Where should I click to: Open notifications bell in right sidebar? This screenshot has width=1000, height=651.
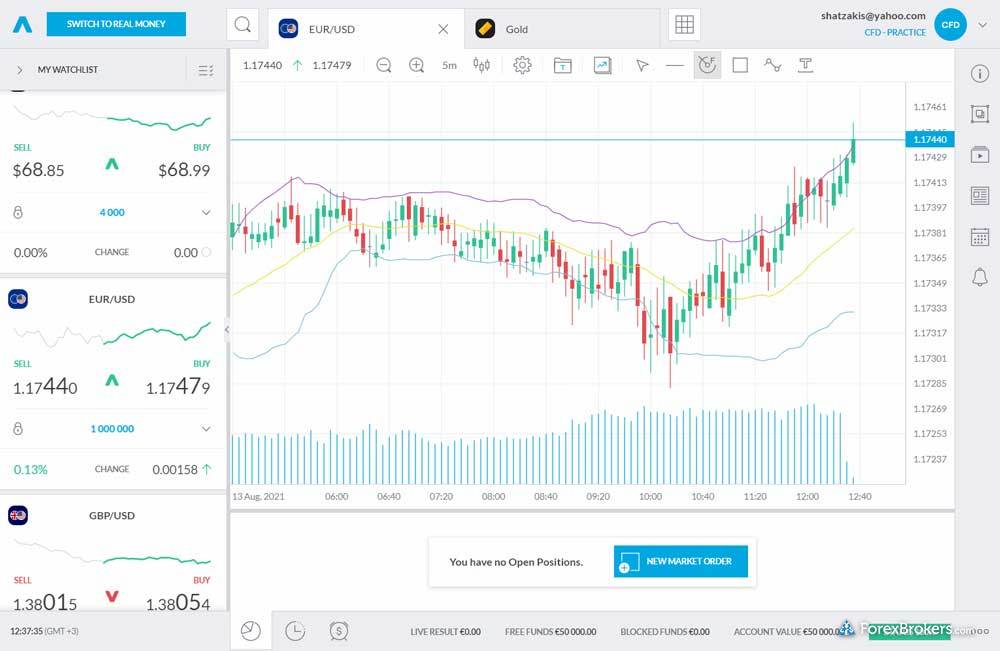pyautogui.click(x=979, y=277)
